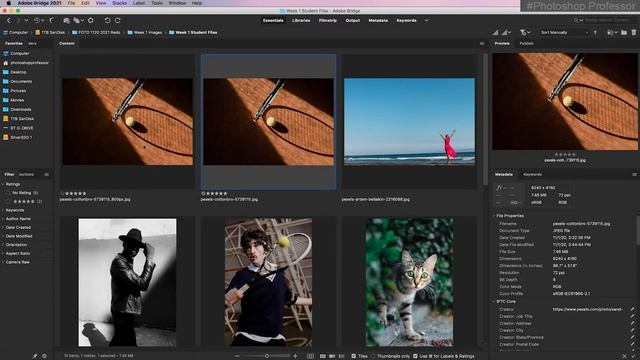
Task: Open the Publish panel tab
Action: point(527,43)
